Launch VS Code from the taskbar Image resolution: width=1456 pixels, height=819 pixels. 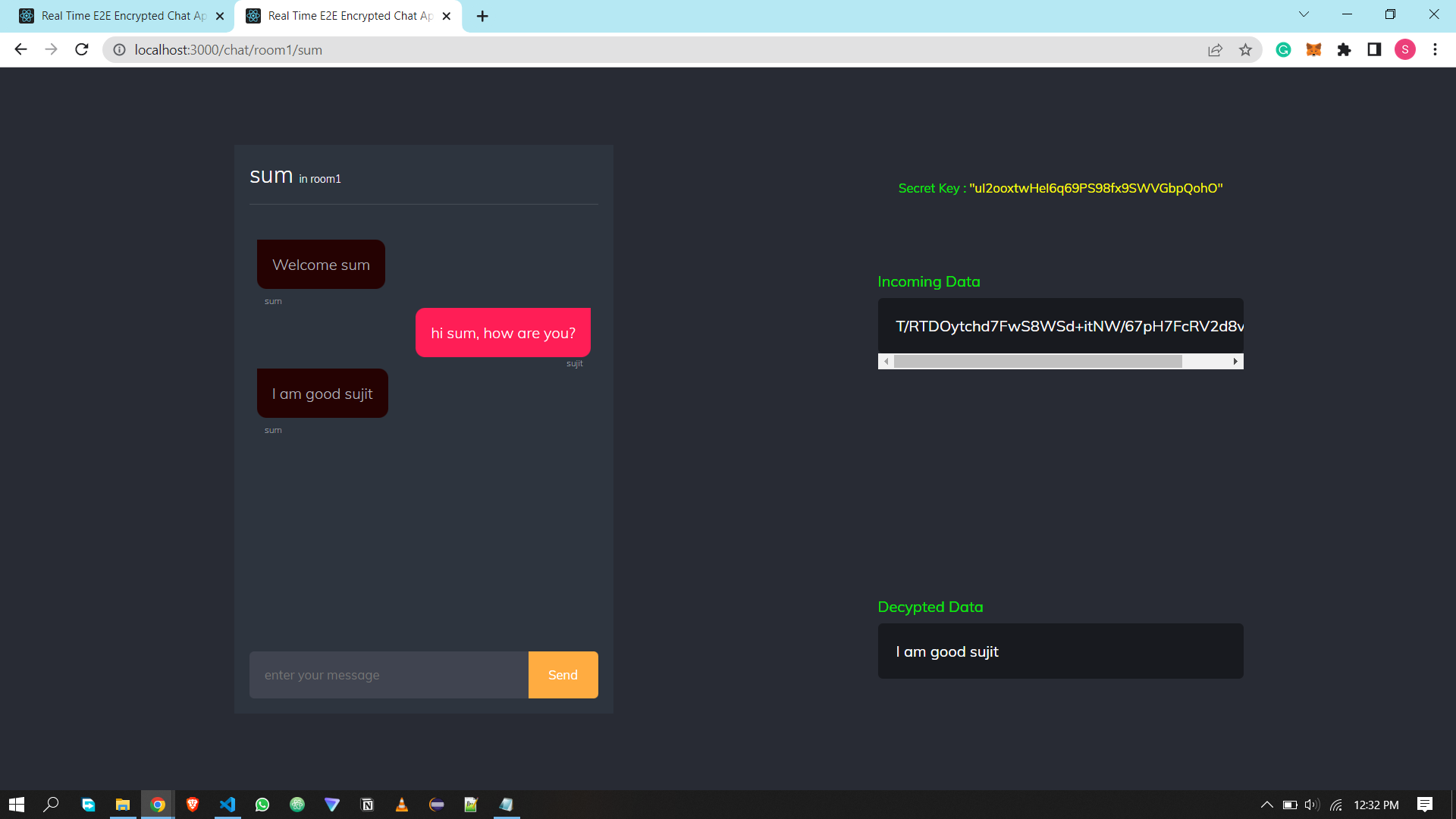coord(227,805)
